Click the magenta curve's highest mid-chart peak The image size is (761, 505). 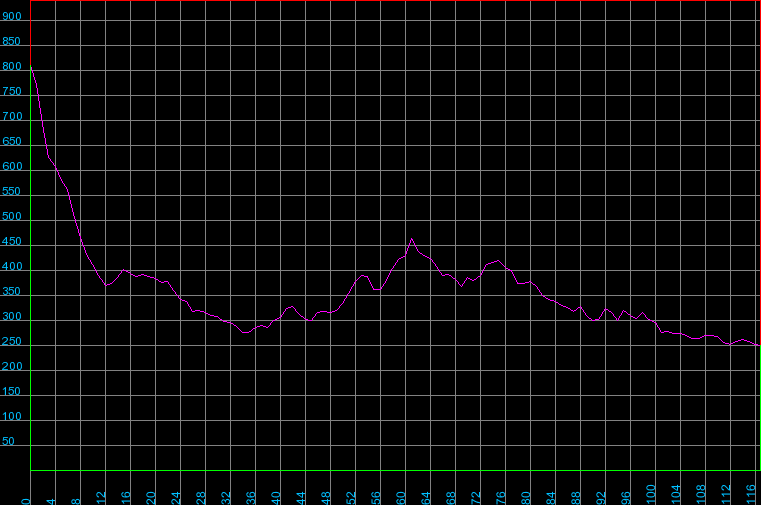(412, 239)
